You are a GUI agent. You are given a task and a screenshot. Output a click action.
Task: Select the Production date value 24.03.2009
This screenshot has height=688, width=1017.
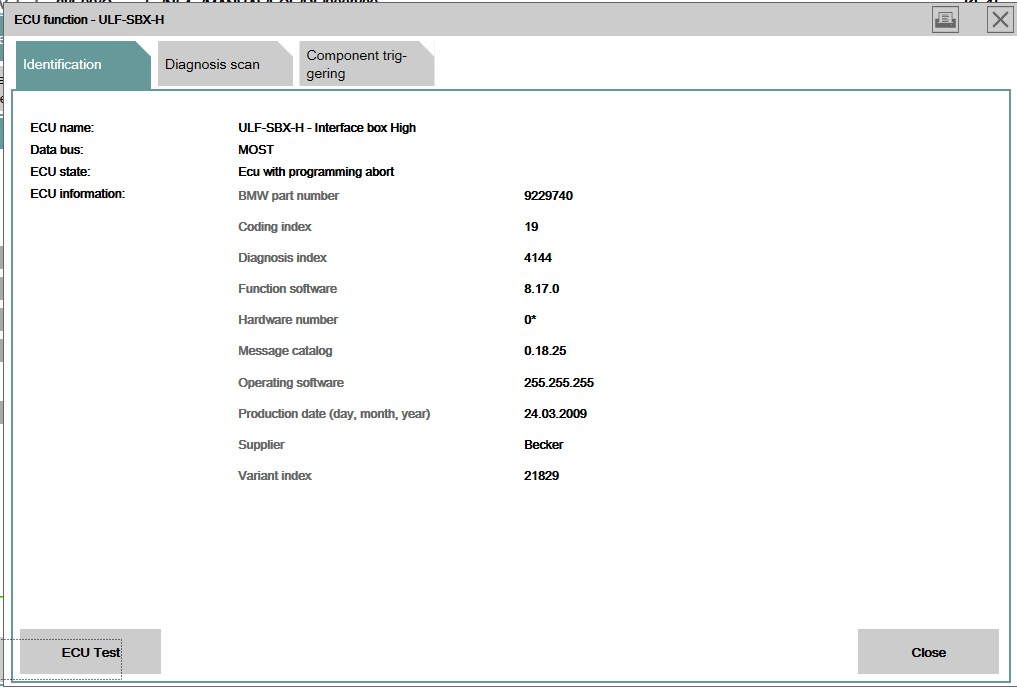point(555,414)
